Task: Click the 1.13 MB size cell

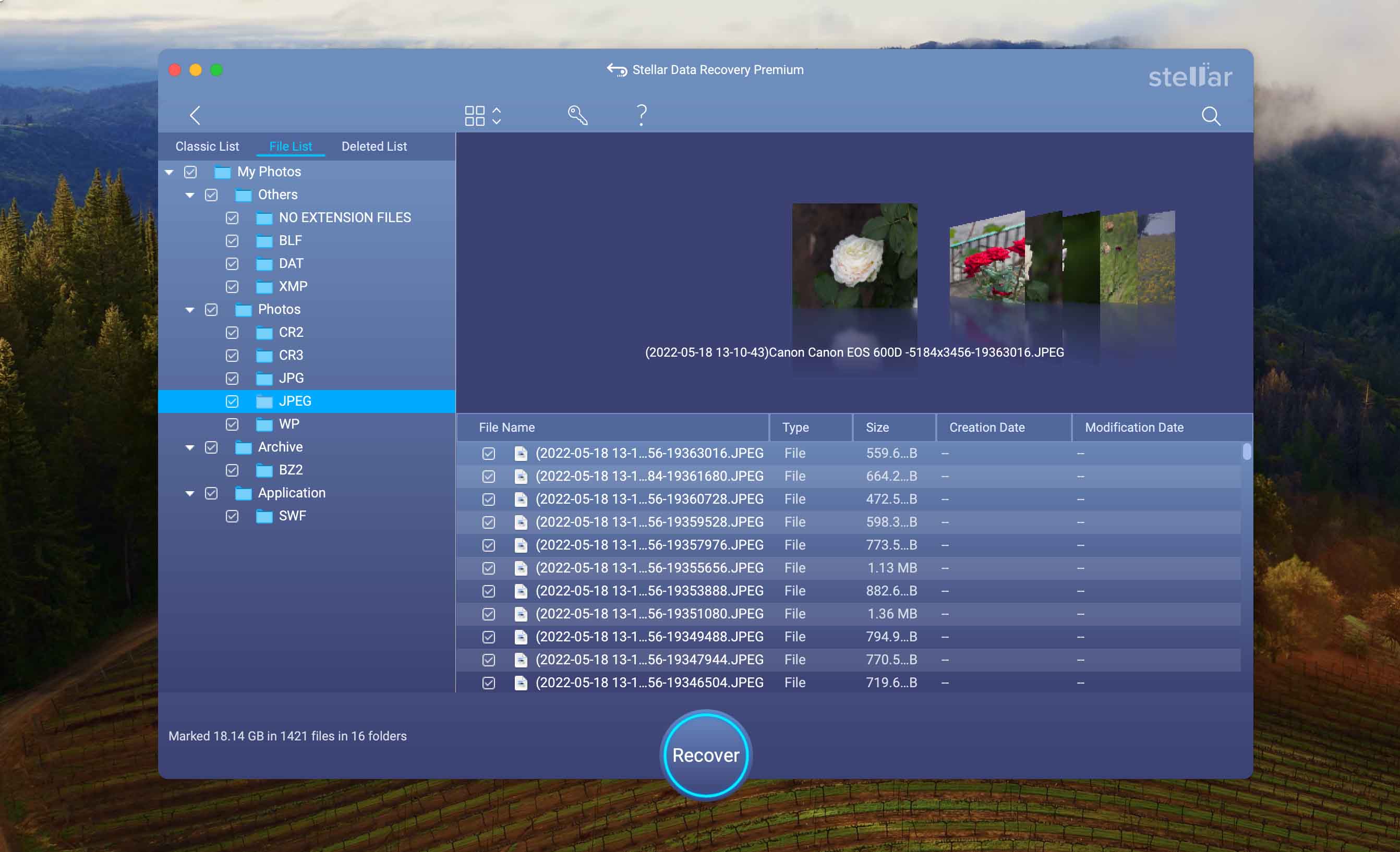Action: coord(892,568)
